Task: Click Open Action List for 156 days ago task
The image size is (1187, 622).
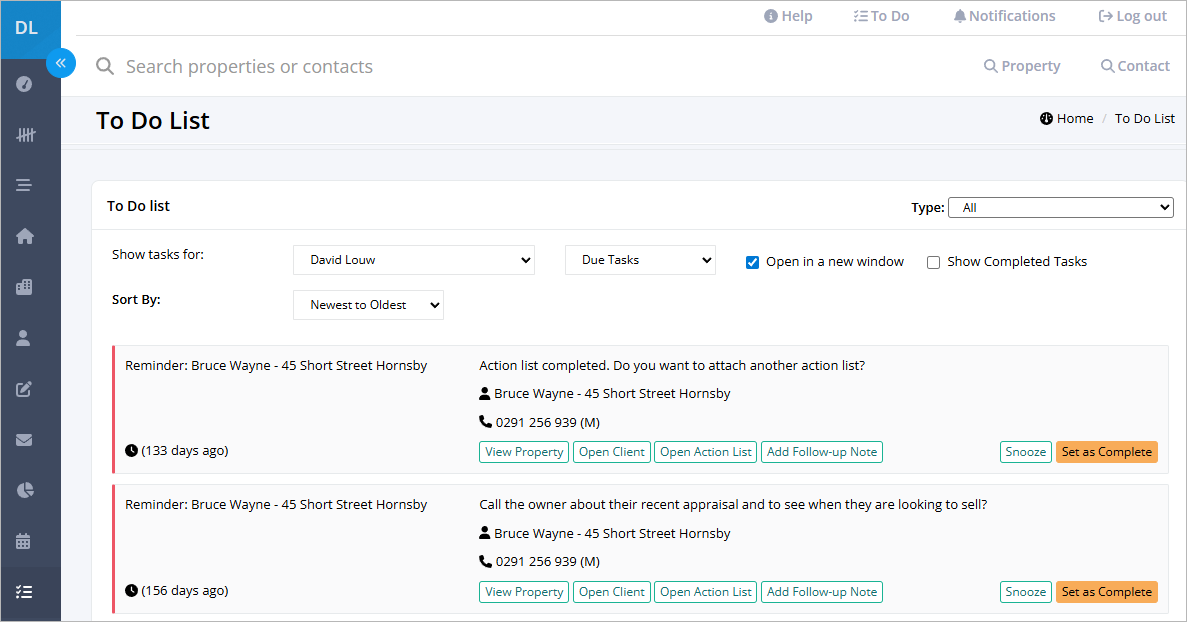Action: click(706, 592)
